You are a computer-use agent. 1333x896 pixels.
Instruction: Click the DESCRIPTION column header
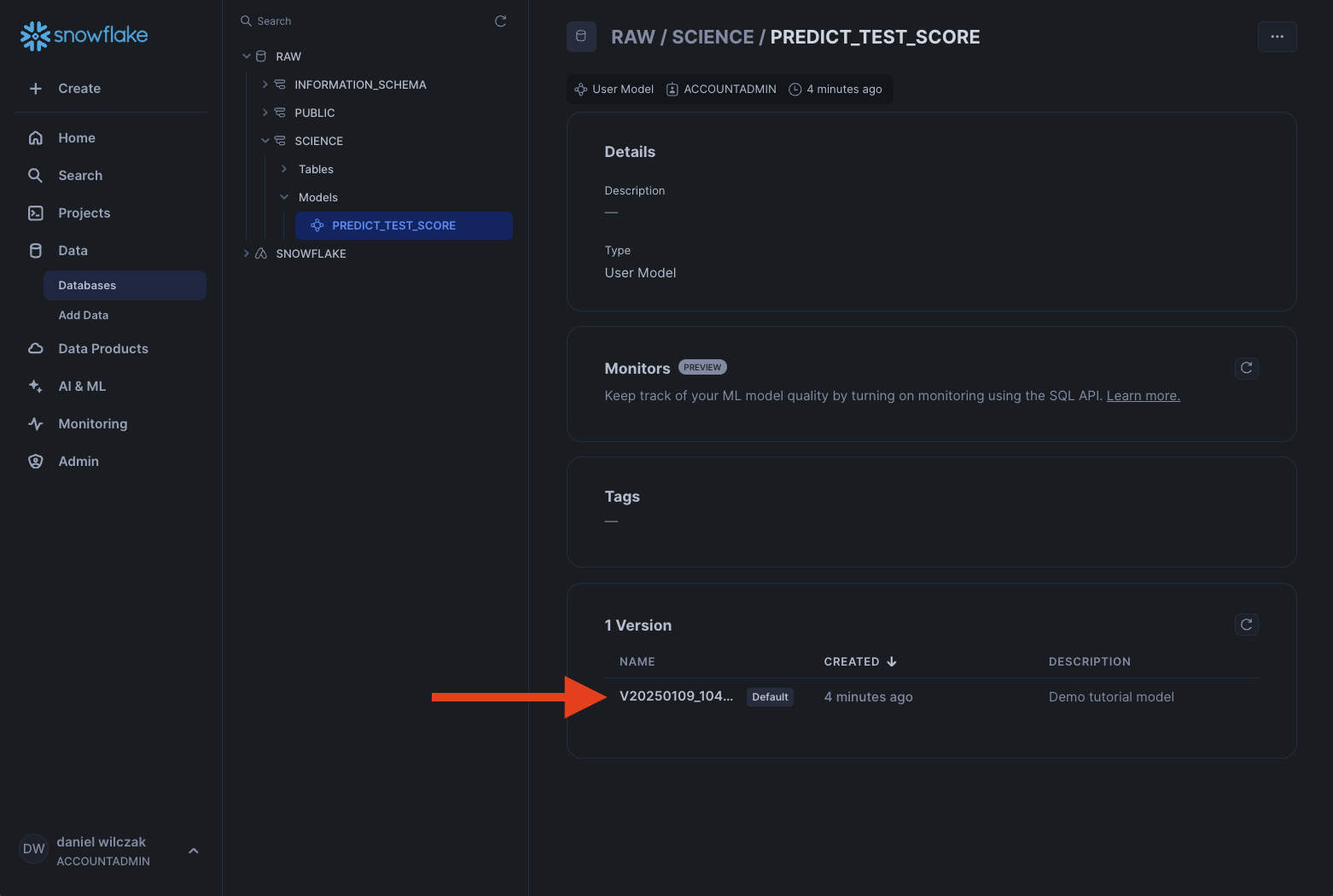coord(1090,661)
